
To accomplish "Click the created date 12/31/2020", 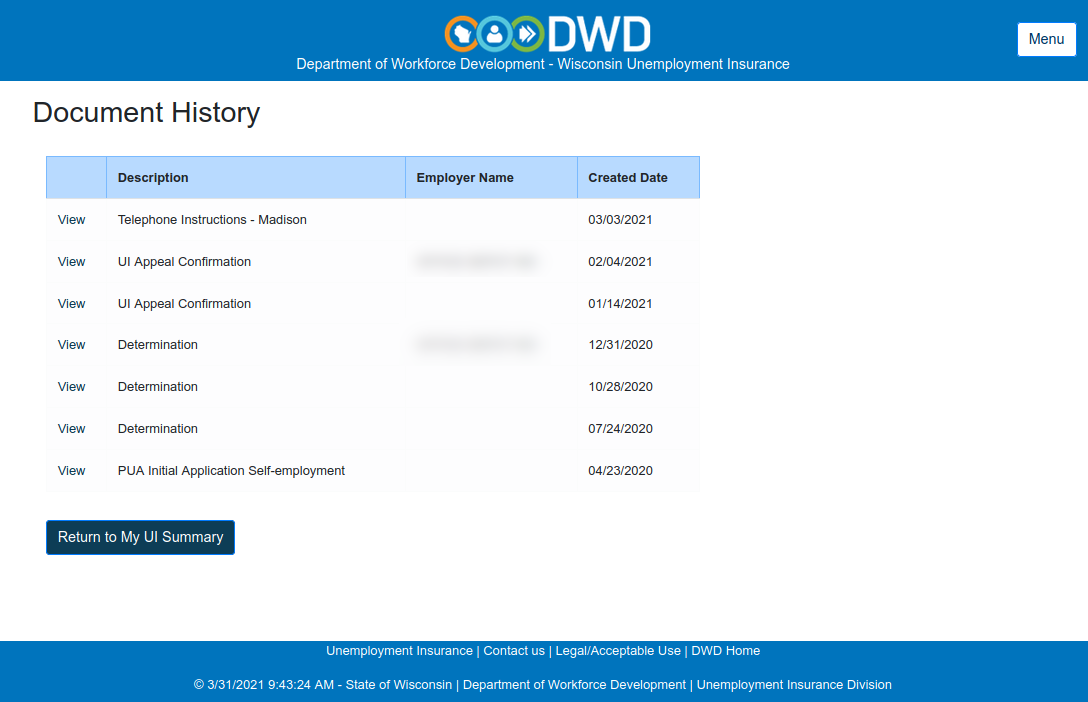I will 620,345.
